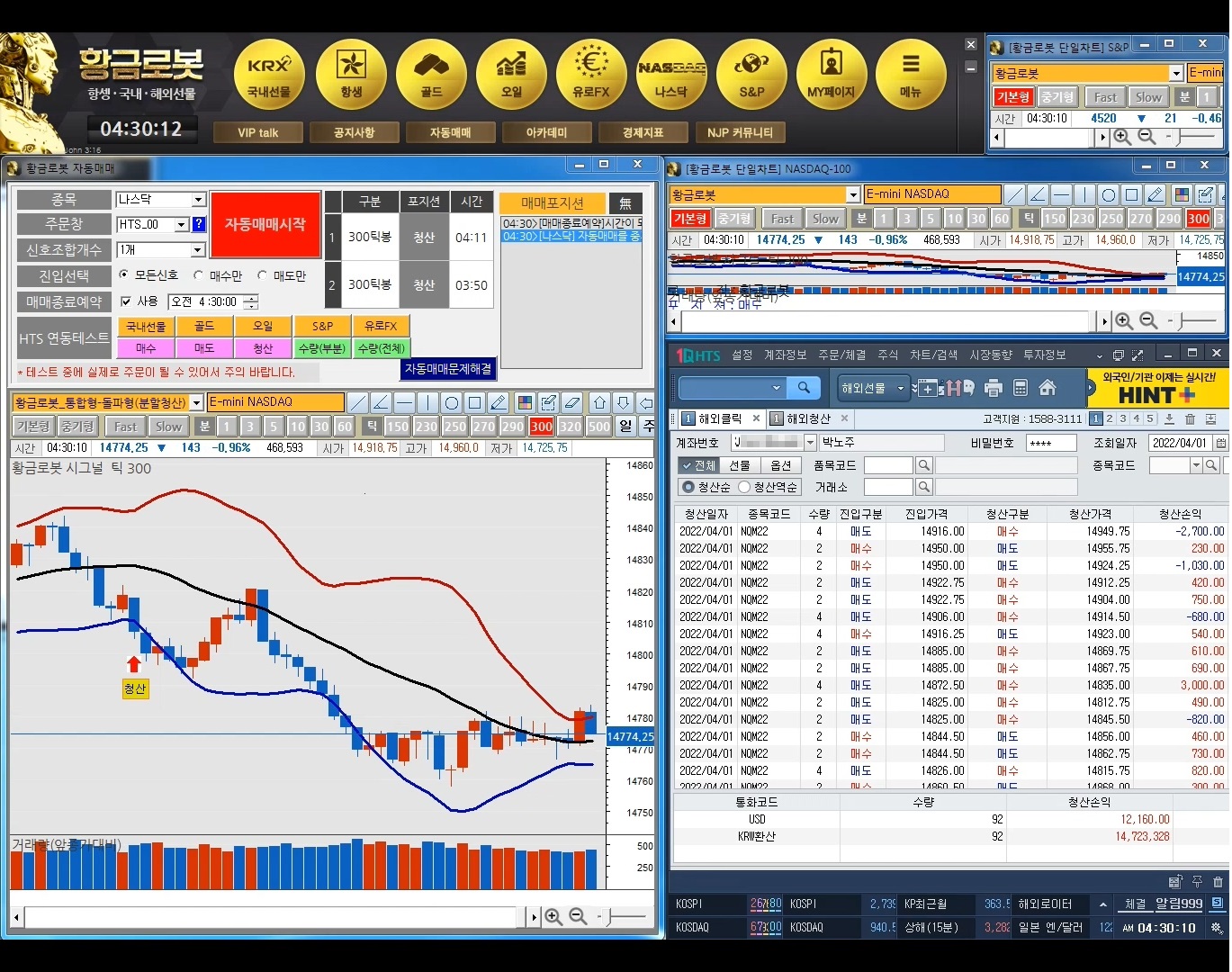Open 황금로봇 dropdown in S&P chart
This screenshot has height=972, width=1232.
1175,73
